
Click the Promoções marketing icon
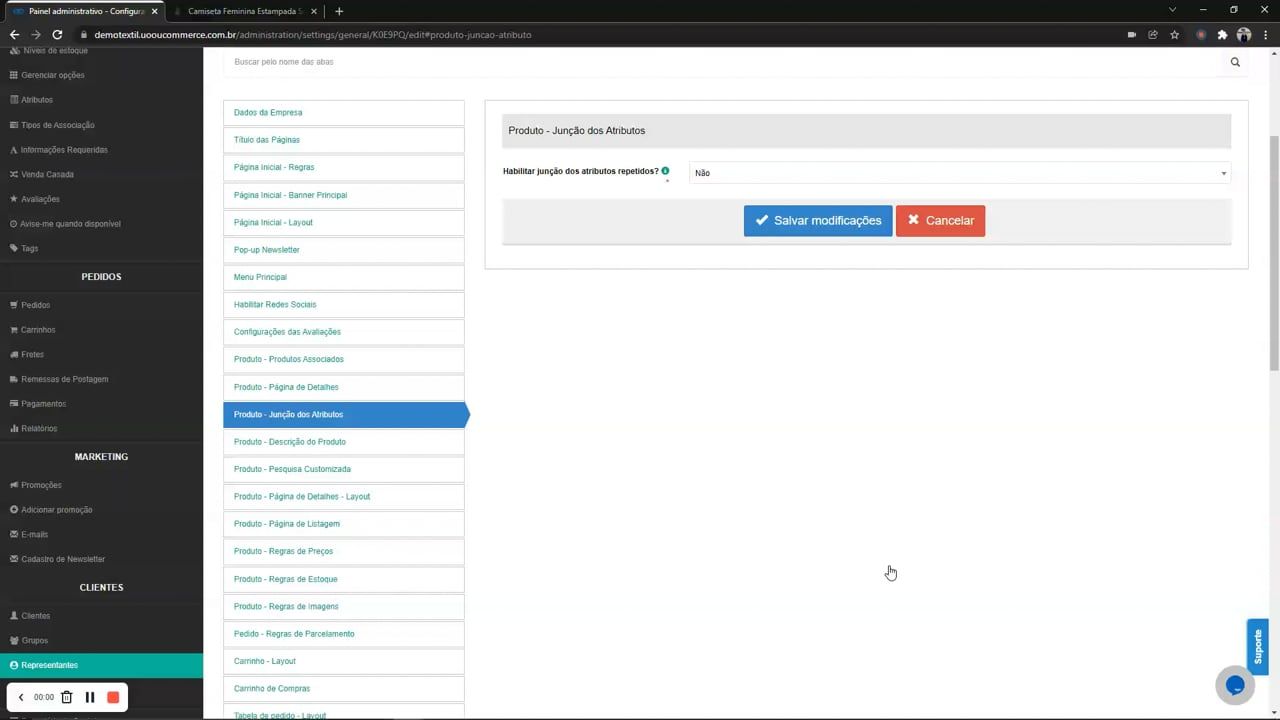(14, 485)
